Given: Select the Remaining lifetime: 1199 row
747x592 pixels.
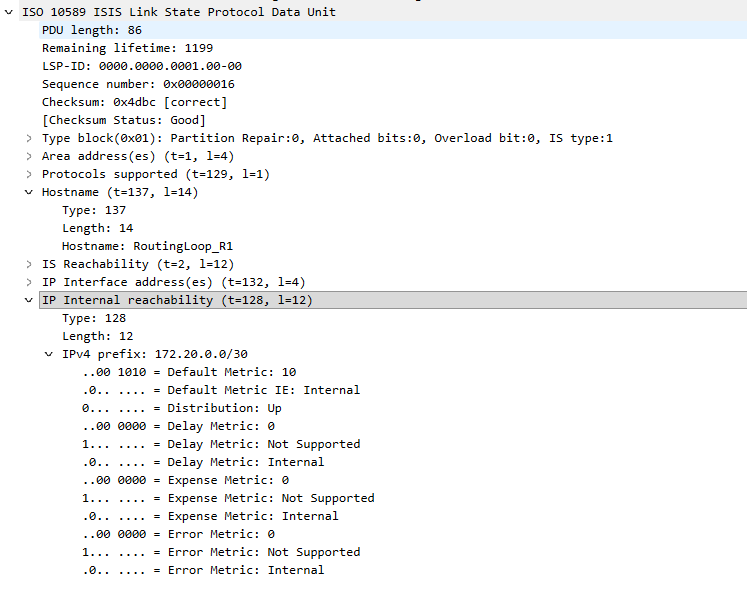Looking at the screenshot, I should tap(127, 48).
